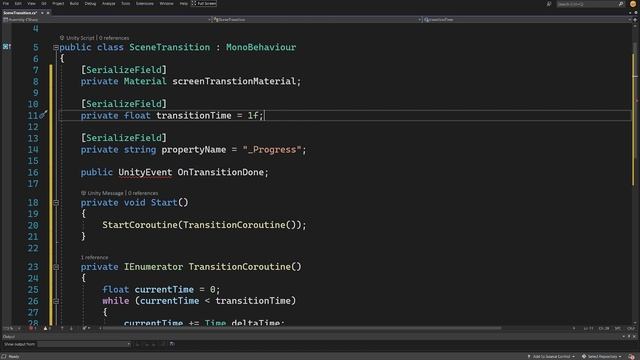Open the Help menu

tap(184, 3)
